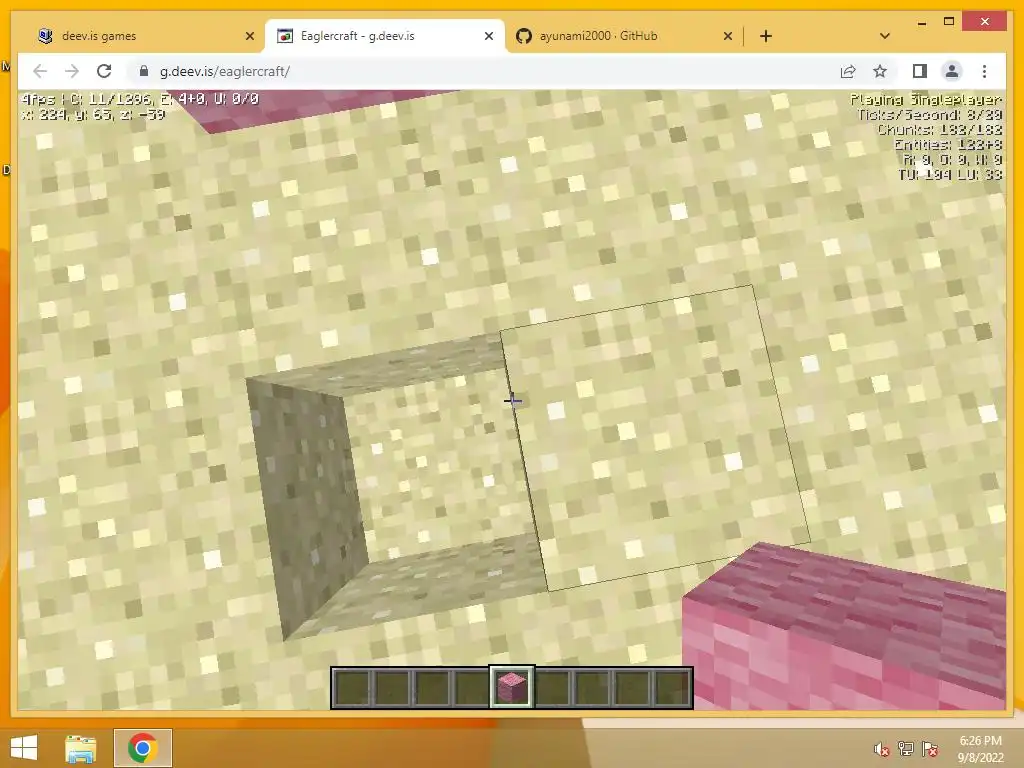Open the Windows Start menu
The height and width of the screenshot is (768, 1024).
click(x=24, y=748)
